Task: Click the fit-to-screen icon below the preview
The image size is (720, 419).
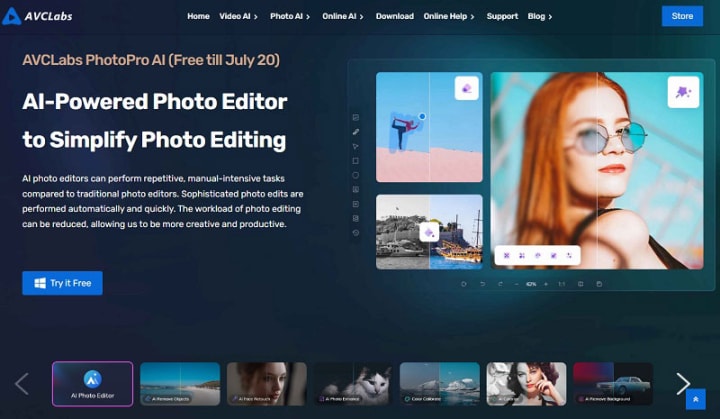Action: (x=580, y=284)
